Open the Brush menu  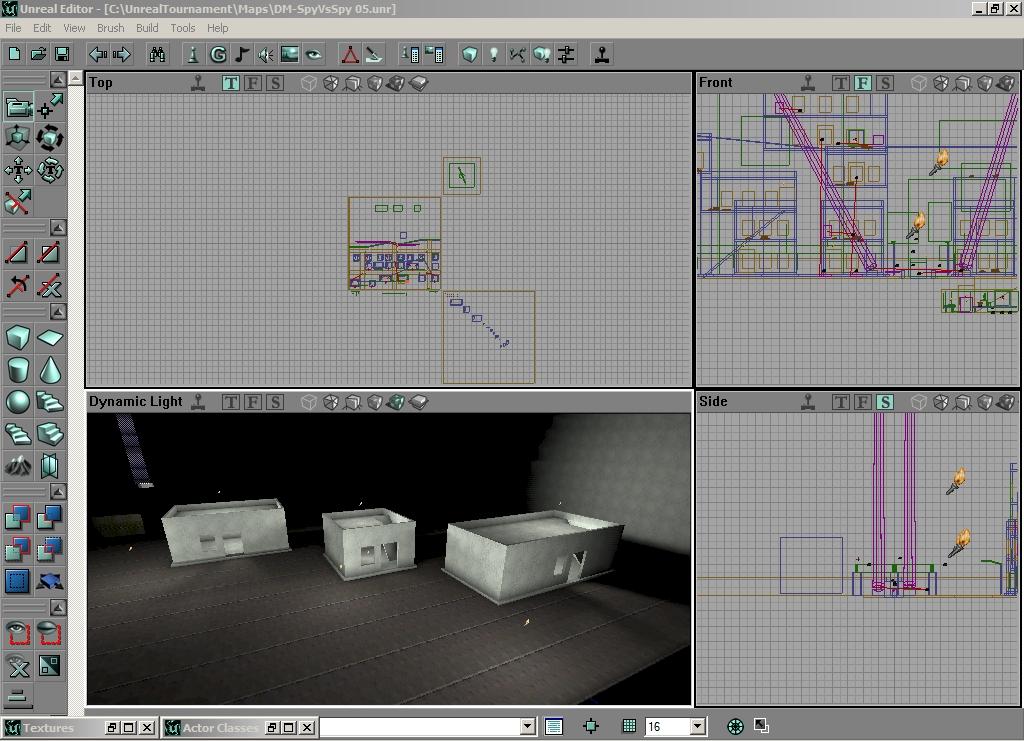click(110, 28)
